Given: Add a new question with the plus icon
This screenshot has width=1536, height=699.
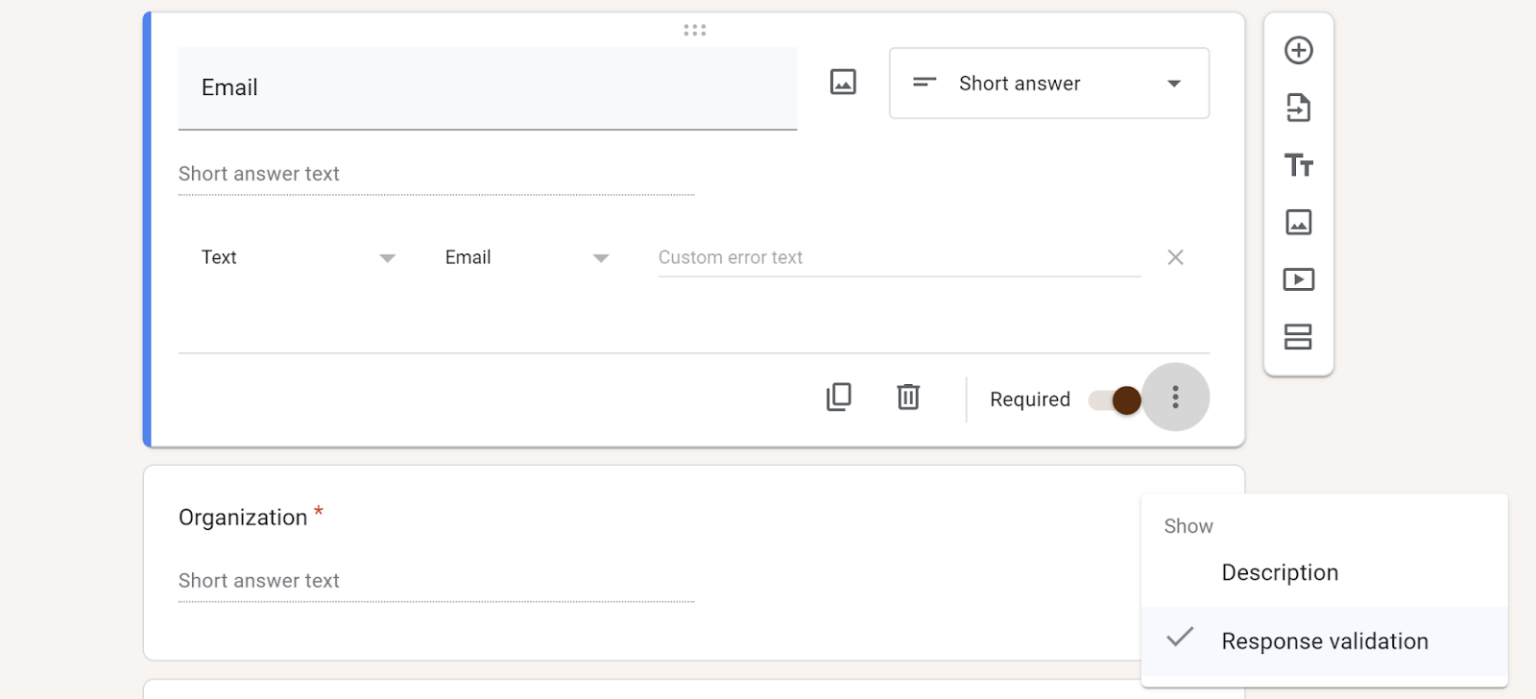Looking at the screenshot, I should [x=1299, y=49].
